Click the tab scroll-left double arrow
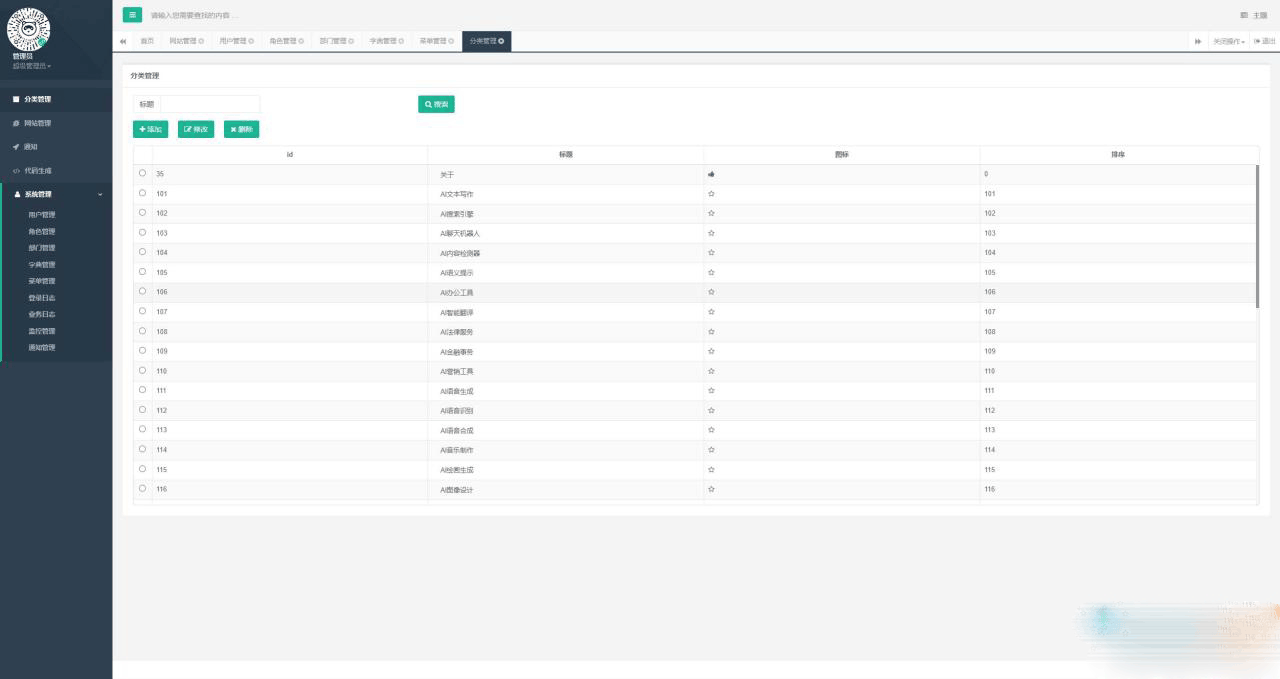The width and height of the screenshot is (1280, 679). pos(123,41)
